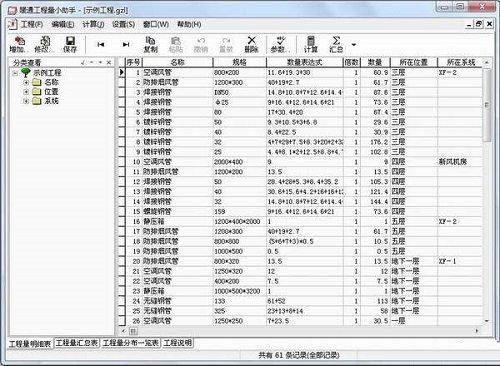Click the 2000*400 spec cell in row 10
This screenshot has width=500, height=366.
[x=240, y=162]
